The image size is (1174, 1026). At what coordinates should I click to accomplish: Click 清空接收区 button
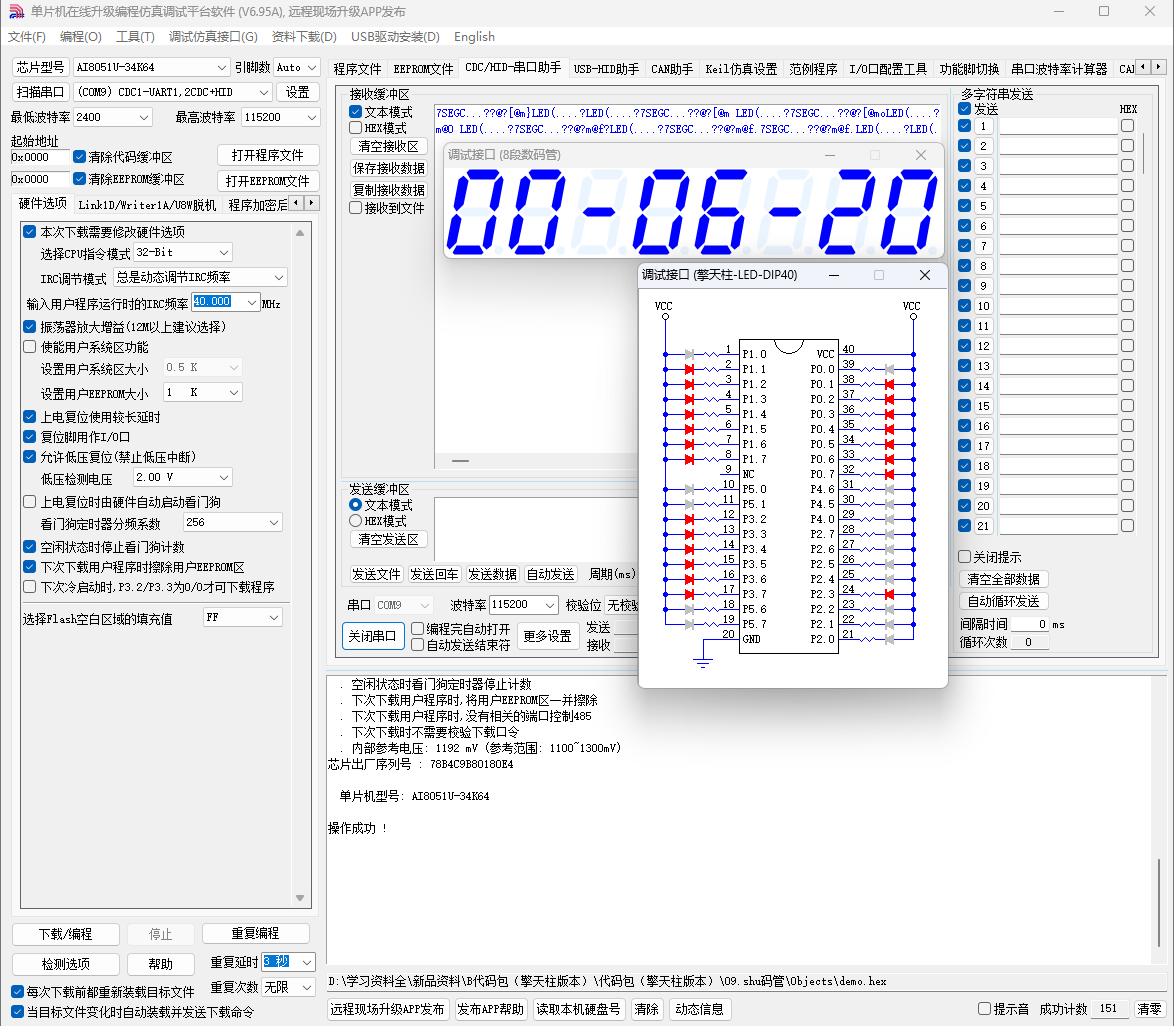click(x=388, y=146)
